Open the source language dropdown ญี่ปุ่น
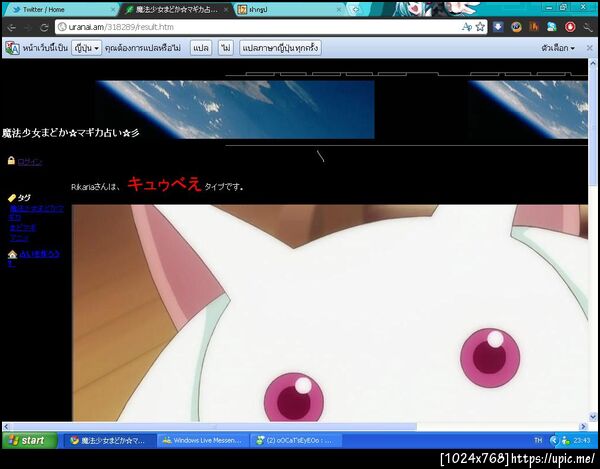 pos(86,48)
